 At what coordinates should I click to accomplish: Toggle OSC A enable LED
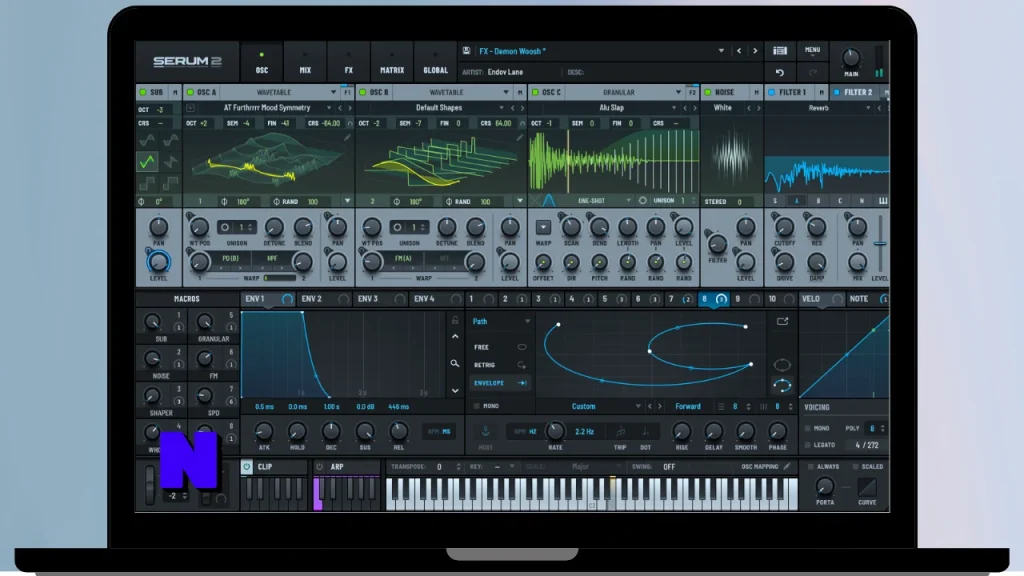tap(190, 92)
